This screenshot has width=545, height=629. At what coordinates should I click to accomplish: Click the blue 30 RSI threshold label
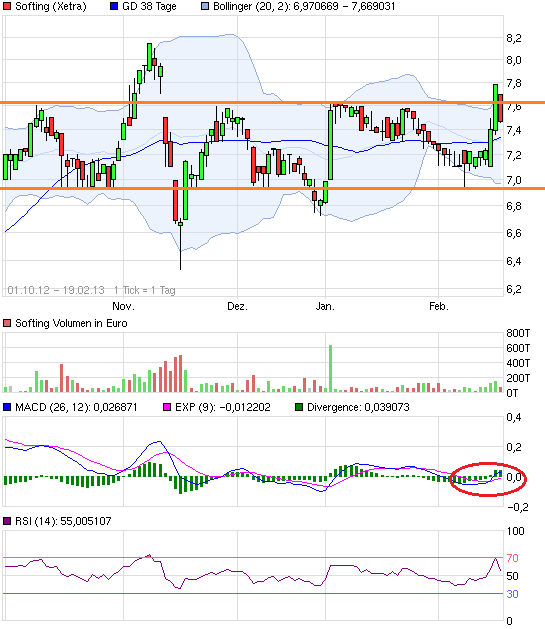click(x=513, y=594)
